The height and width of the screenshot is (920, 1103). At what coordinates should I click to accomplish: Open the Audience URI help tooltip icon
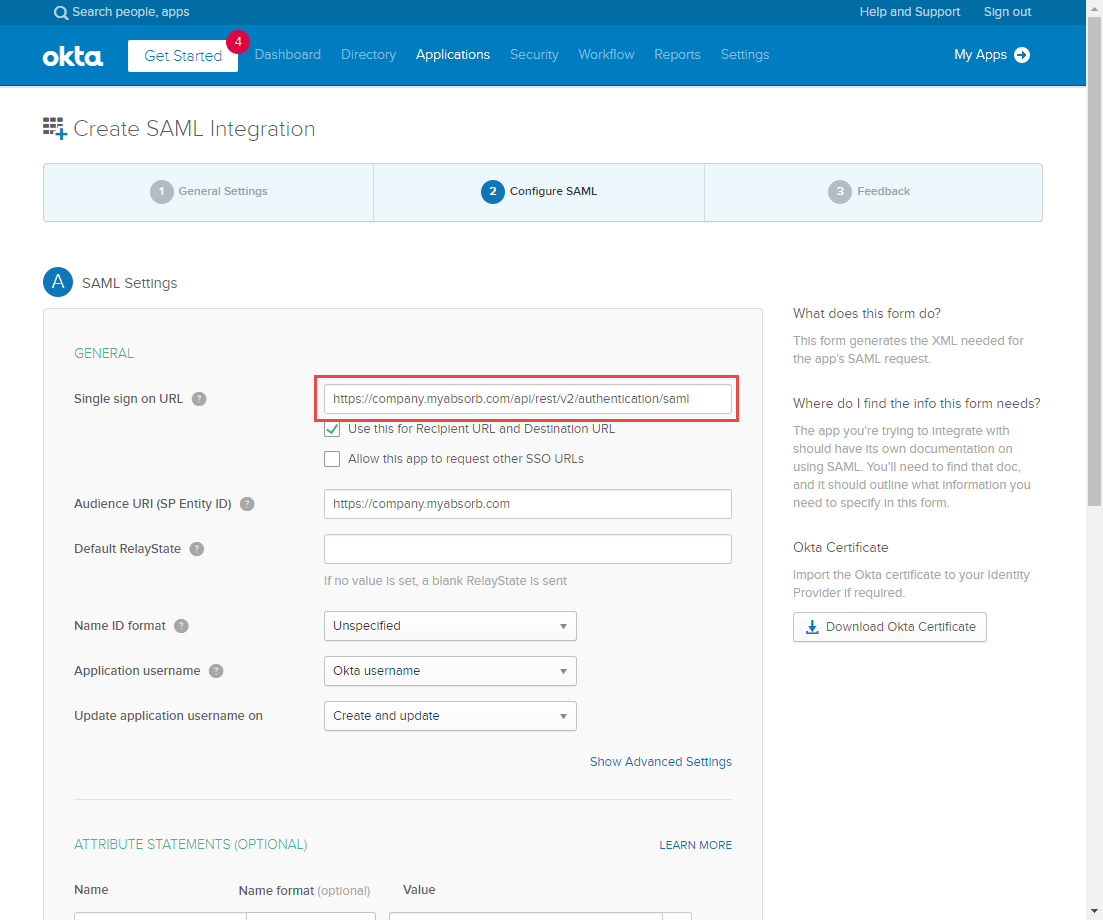(247, 503)
